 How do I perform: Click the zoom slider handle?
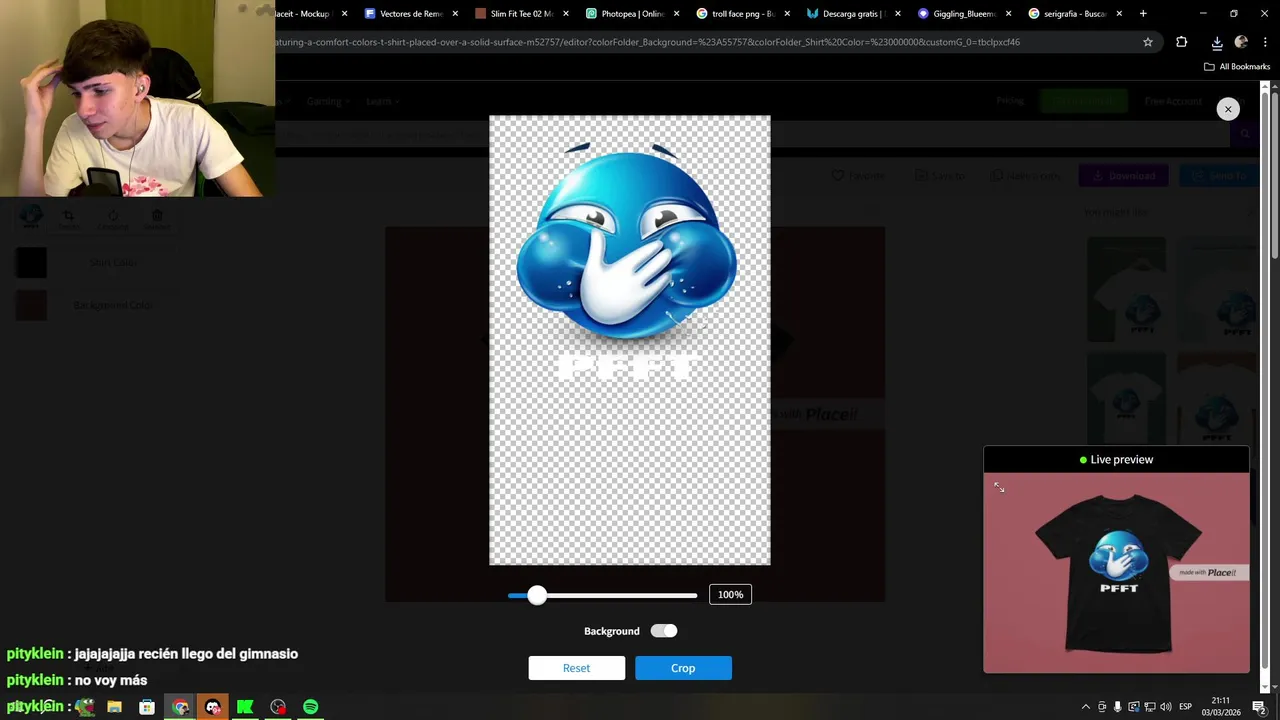537,595
